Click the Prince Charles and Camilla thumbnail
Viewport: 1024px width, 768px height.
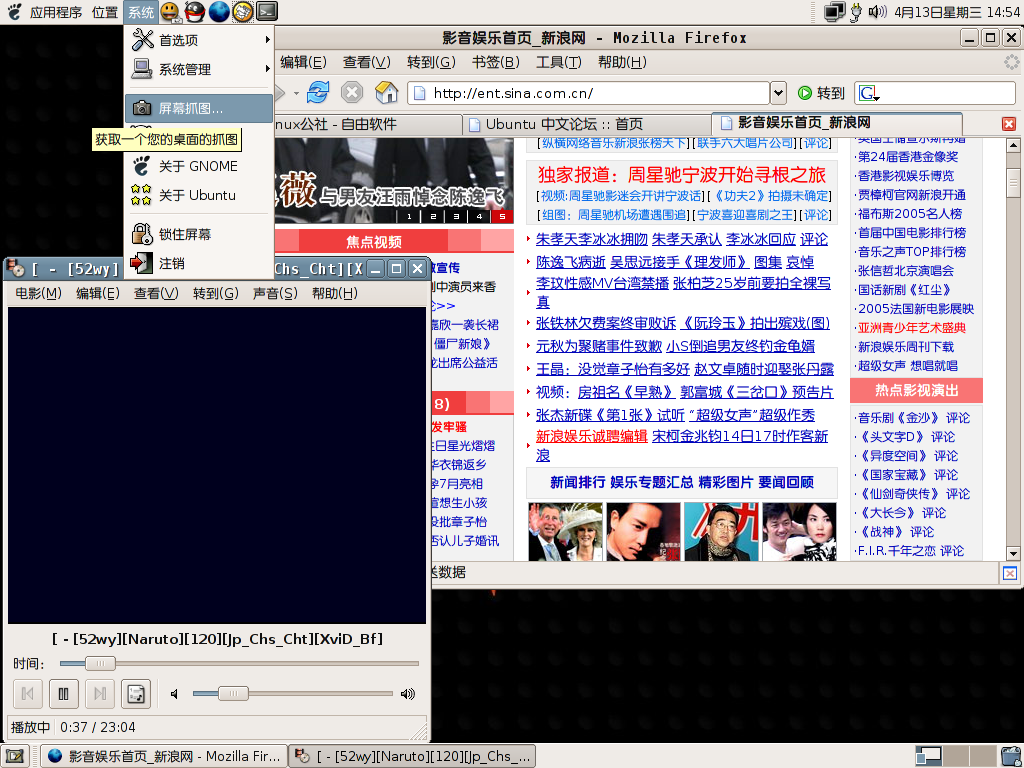pyautogui.click(x=565, y=532)
